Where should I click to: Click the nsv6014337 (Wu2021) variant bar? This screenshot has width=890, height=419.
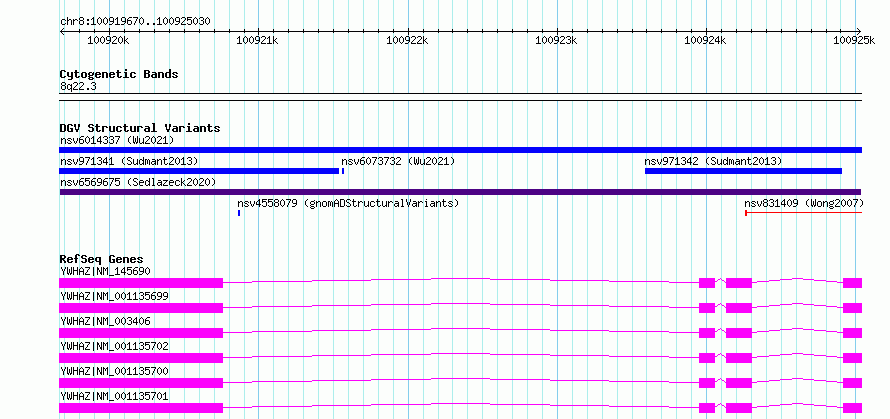[460, 150]
